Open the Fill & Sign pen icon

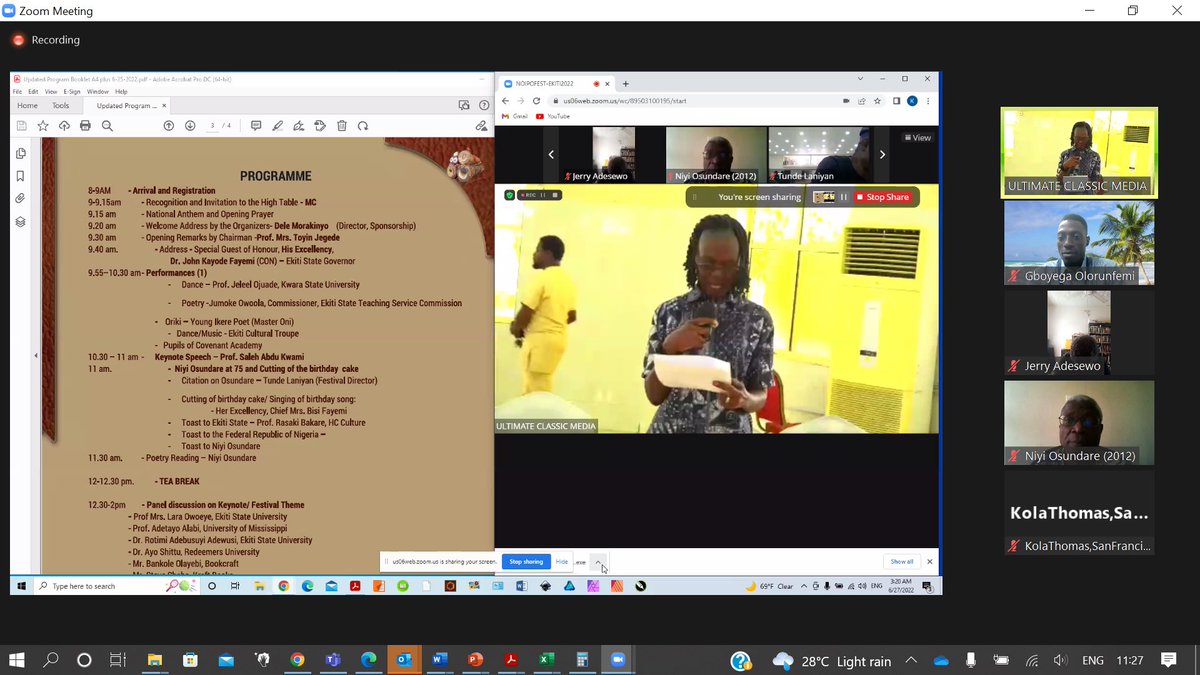pos(299,126)
